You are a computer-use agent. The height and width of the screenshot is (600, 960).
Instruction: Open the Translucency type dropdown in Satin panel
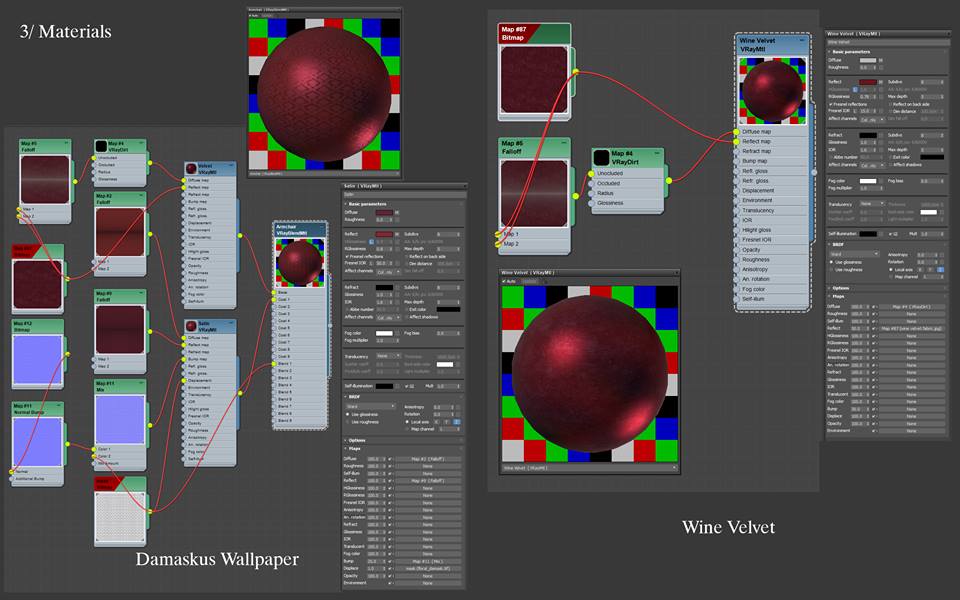click(x=384, y=356)
